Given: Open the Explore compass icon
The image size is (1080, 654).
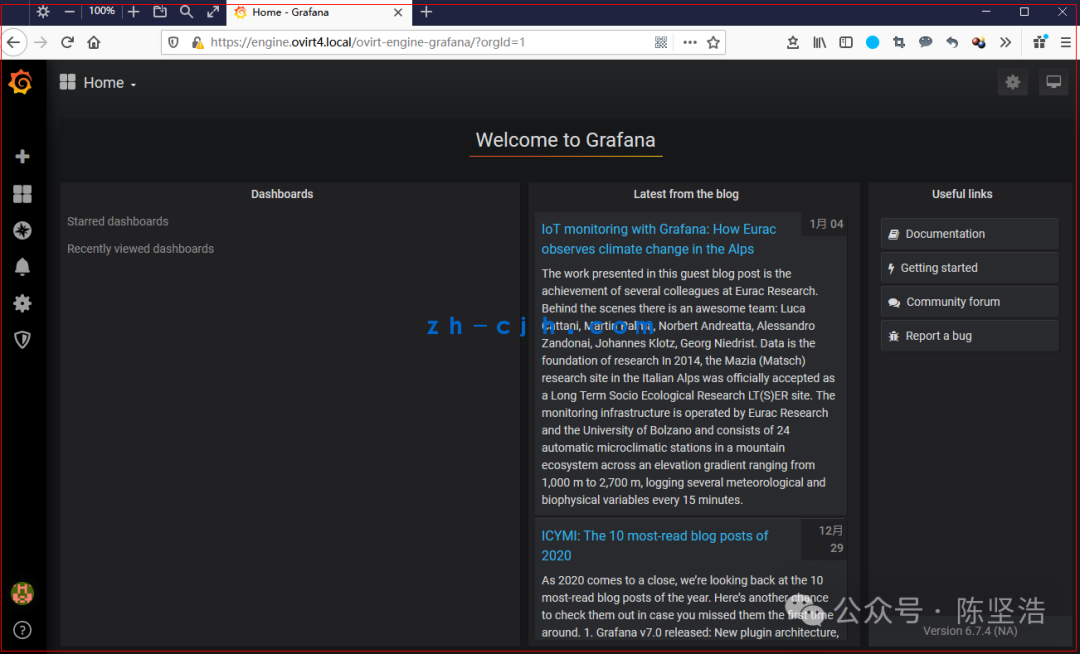Looking at the screenshot, I should pyautogui.click(x=22, y=231).
